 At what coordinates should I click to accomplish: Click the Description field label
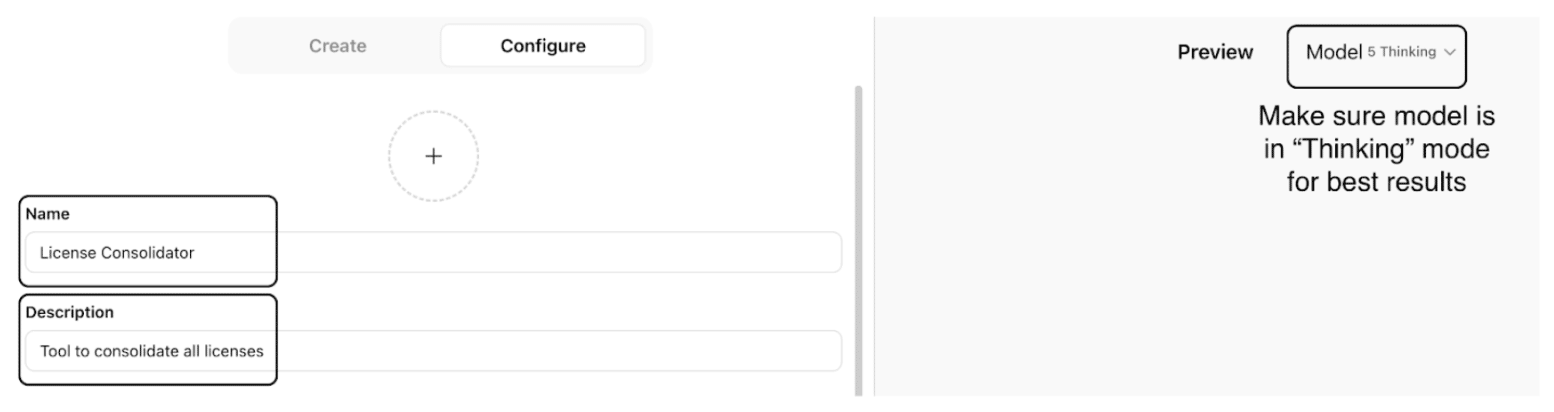(70, 312)
